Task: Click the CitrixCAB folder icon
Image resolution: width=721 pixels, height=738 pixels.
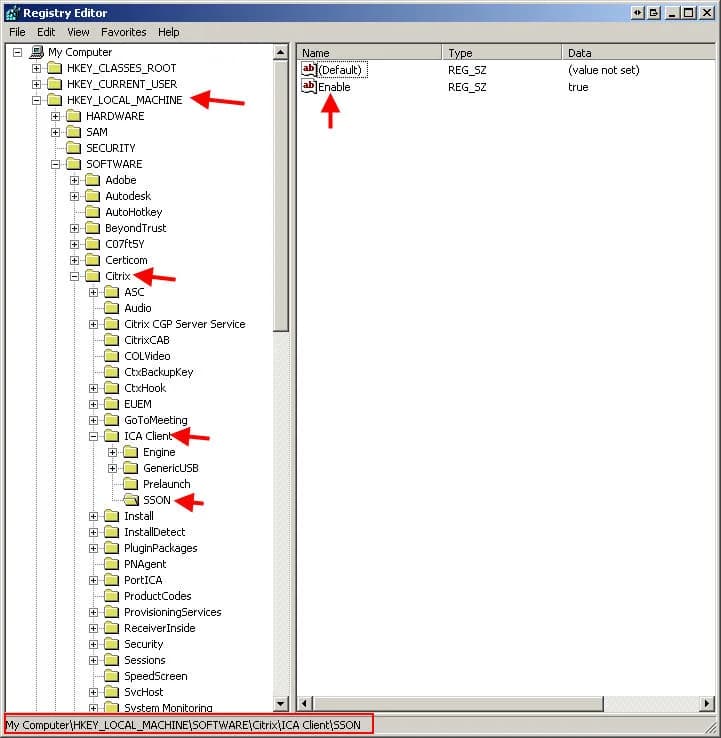Action: [x=112, y=340]
